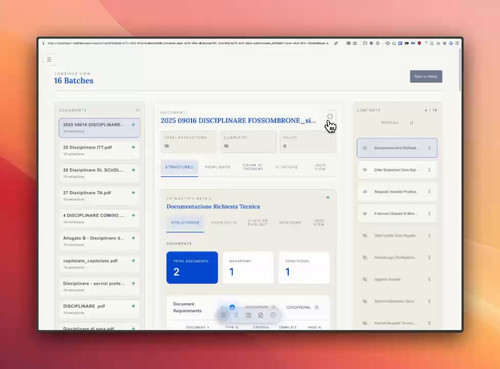Click the circle icon beside the document title

(330, 116)
